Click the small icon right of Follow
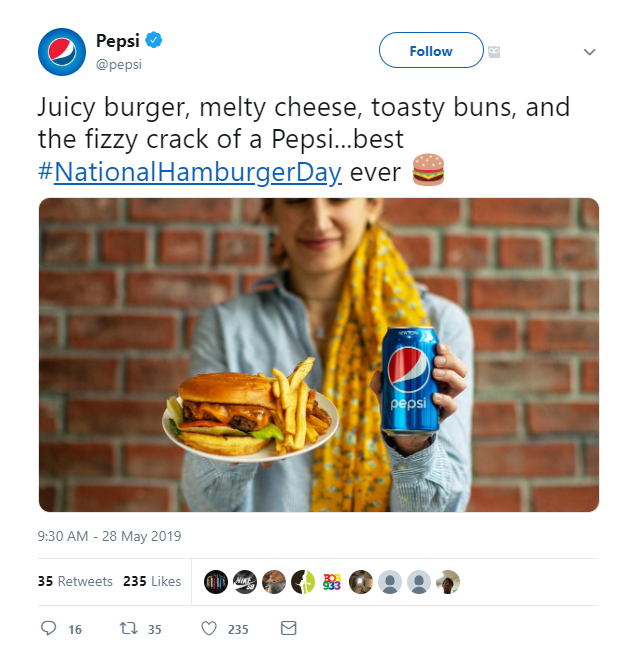The image size is (632, 656). pos(493,50)
